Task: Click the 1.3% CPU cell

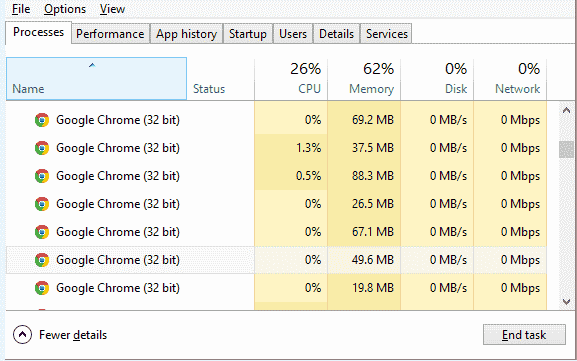Action: tap(291, 148)
